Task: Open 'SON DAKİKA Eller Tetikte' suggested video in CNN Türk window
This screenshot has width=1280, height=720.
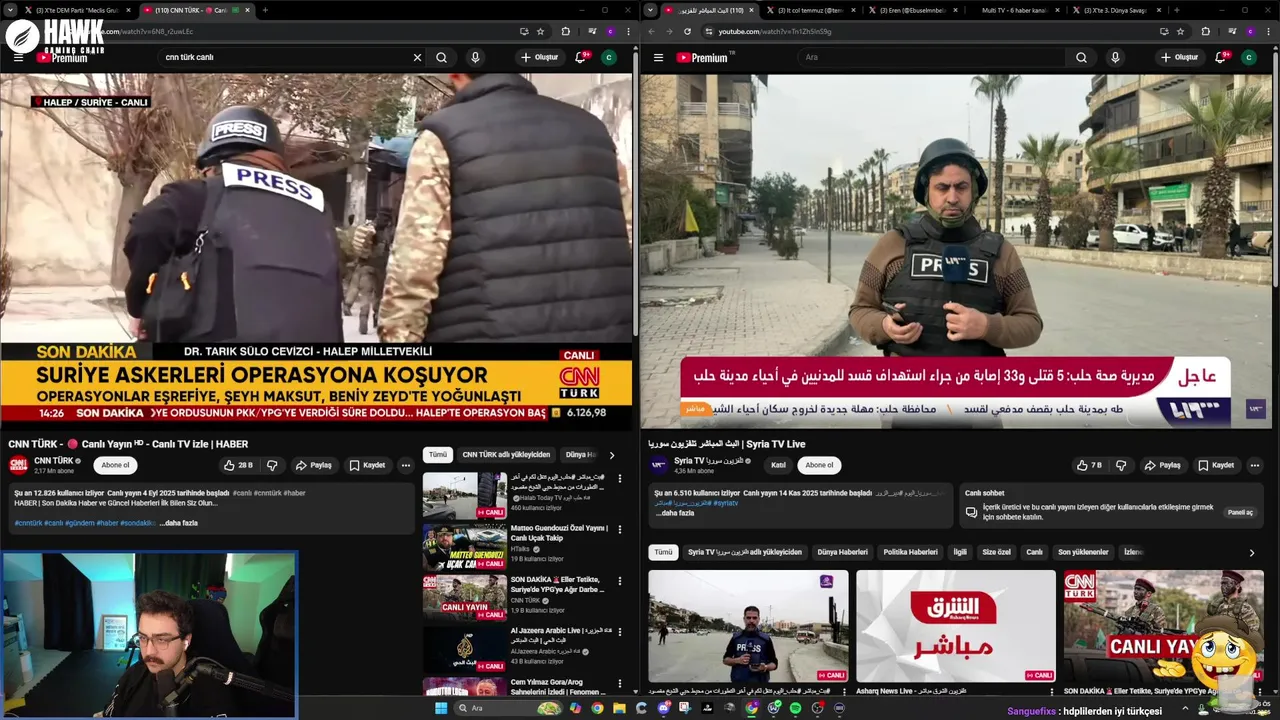Action: [x=465, y=596]
